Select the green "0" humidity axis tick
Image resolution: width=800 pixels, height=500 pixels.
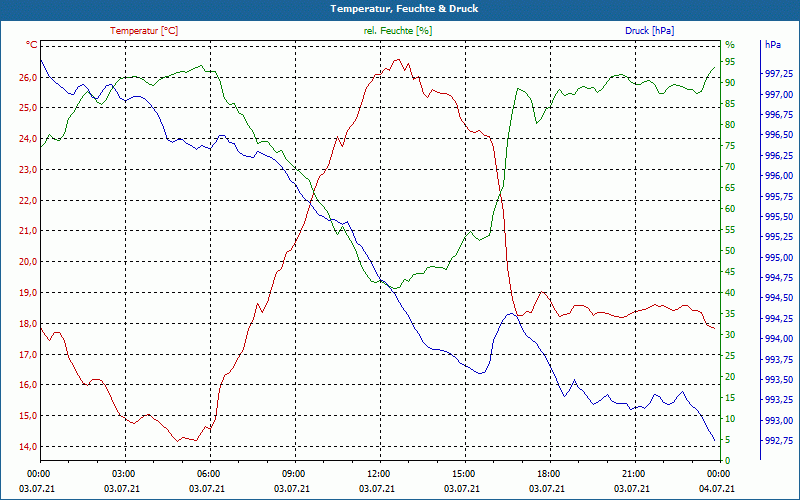pos(728,461)
